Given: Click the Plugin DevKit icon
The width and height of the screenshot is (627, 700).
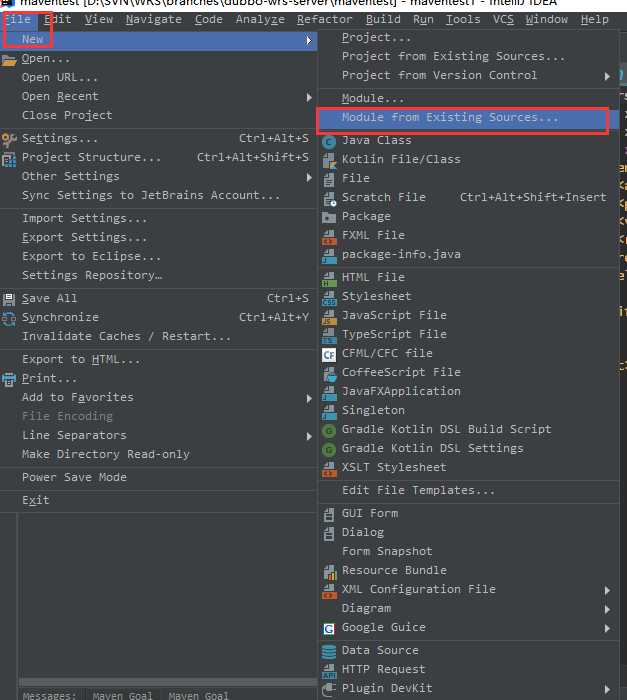Looking at the screenshot, I should click(329, 690).
